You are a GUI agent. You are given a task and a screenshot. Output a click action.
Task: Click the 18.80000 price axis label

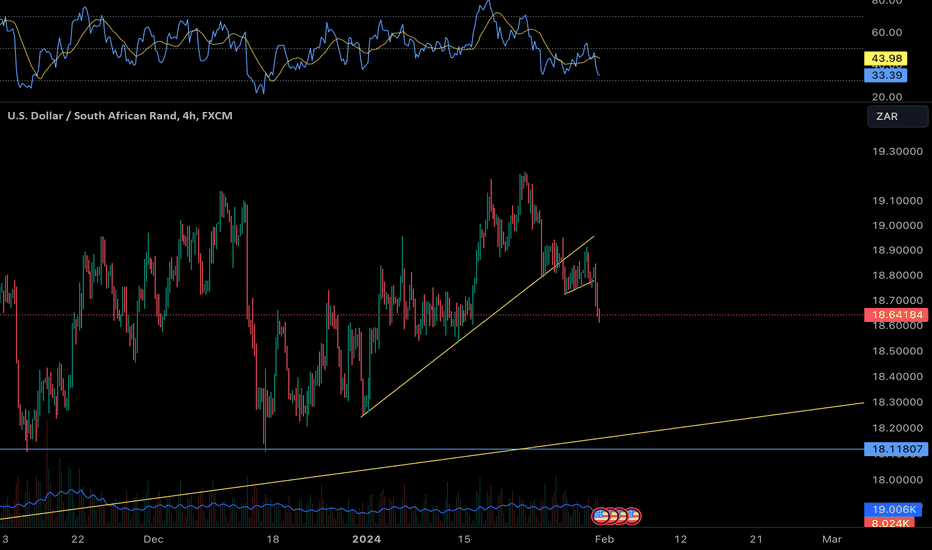click(897, 275)
